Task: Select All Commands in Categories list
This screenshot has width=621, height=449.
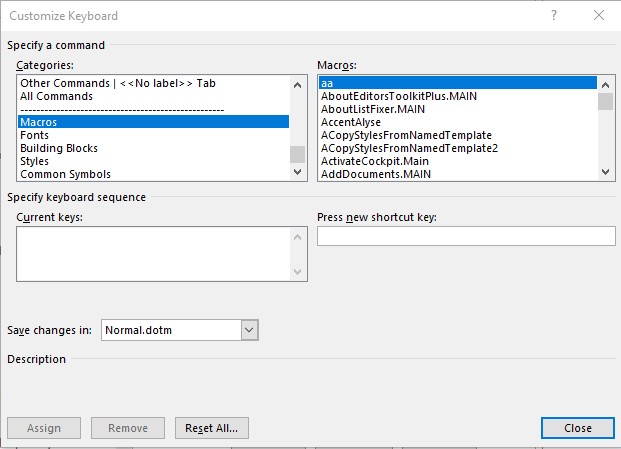Action: pos(57,96)
